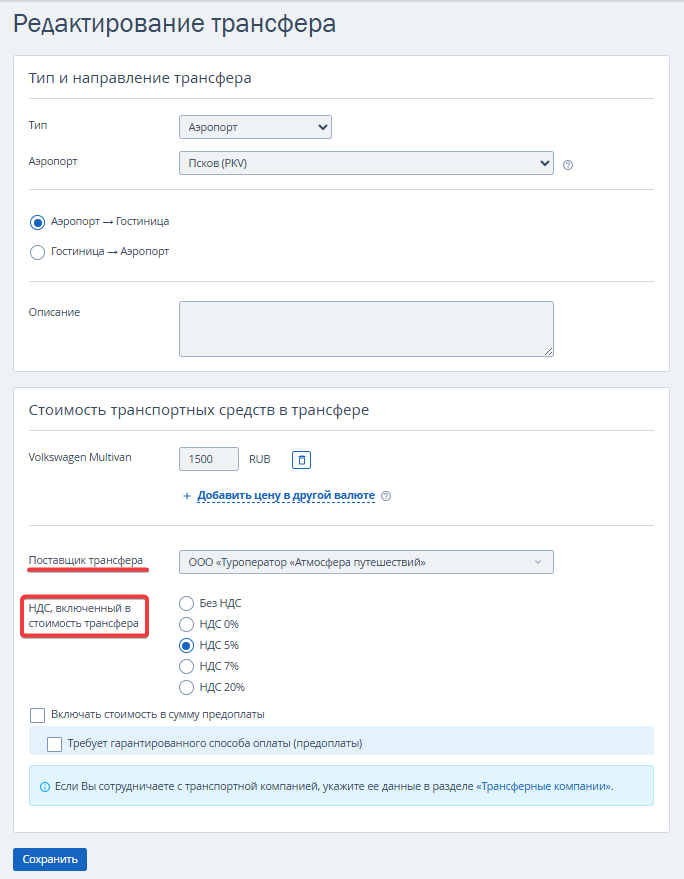Viewport: 684px width, 879px height.
Task: Click Добавить цену в другой валюте link
Action: click(x=286, y=496)
